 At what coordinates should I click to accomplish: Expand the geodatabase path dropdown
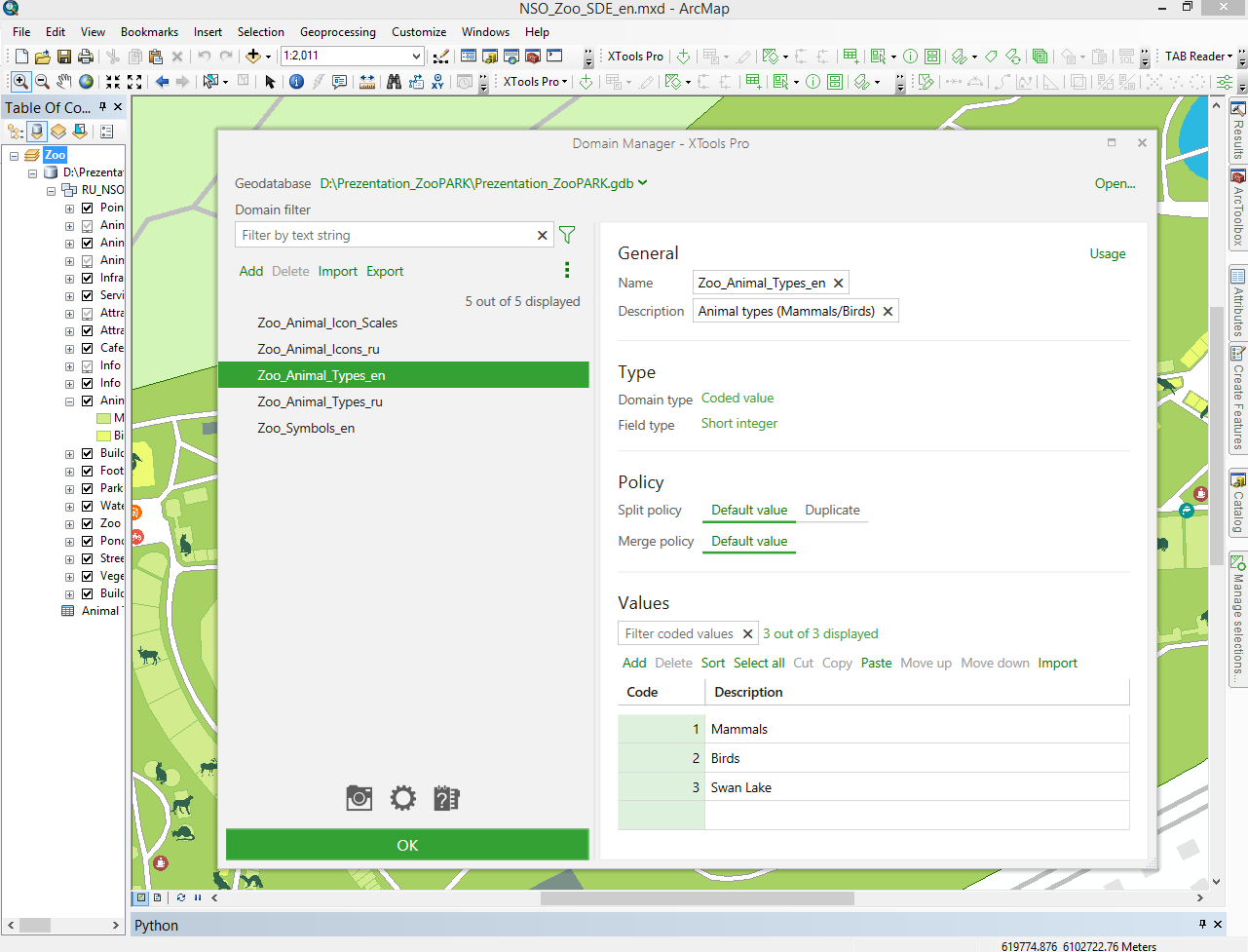point(643,183)
